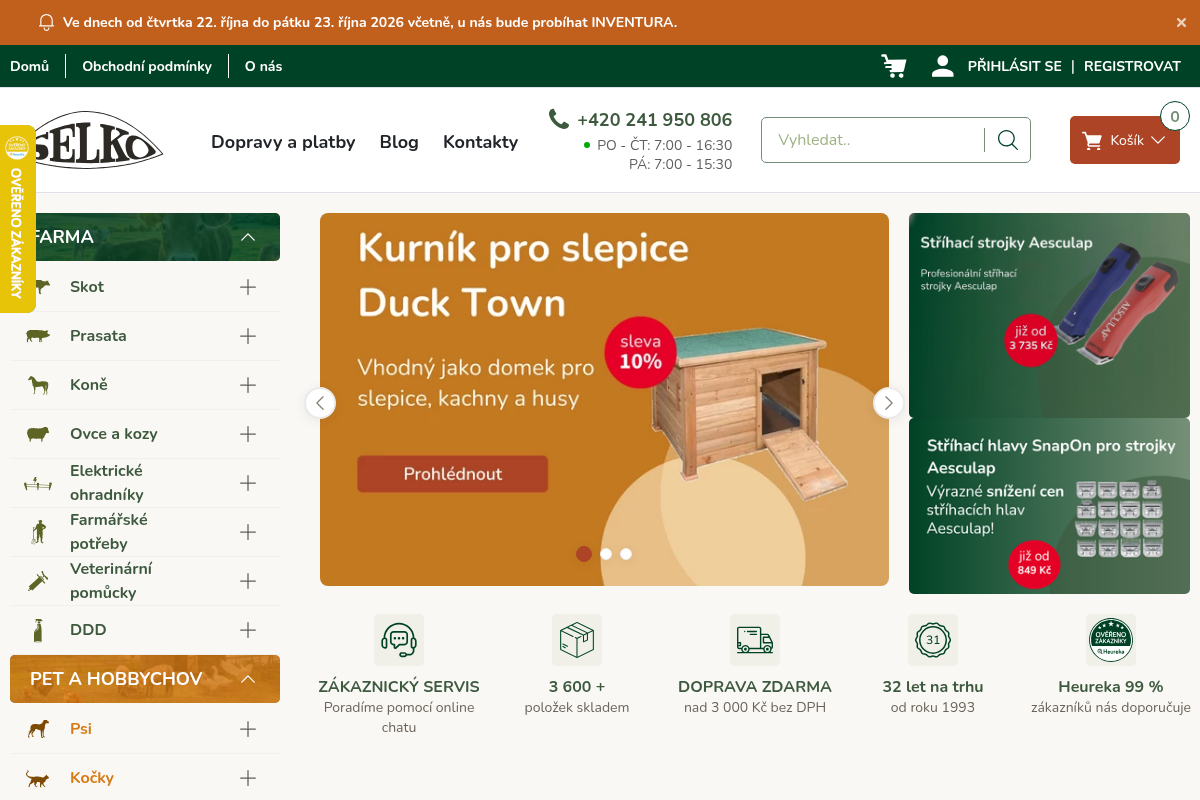Expand the DDD category
The image size is (1200, 800).
248,630
